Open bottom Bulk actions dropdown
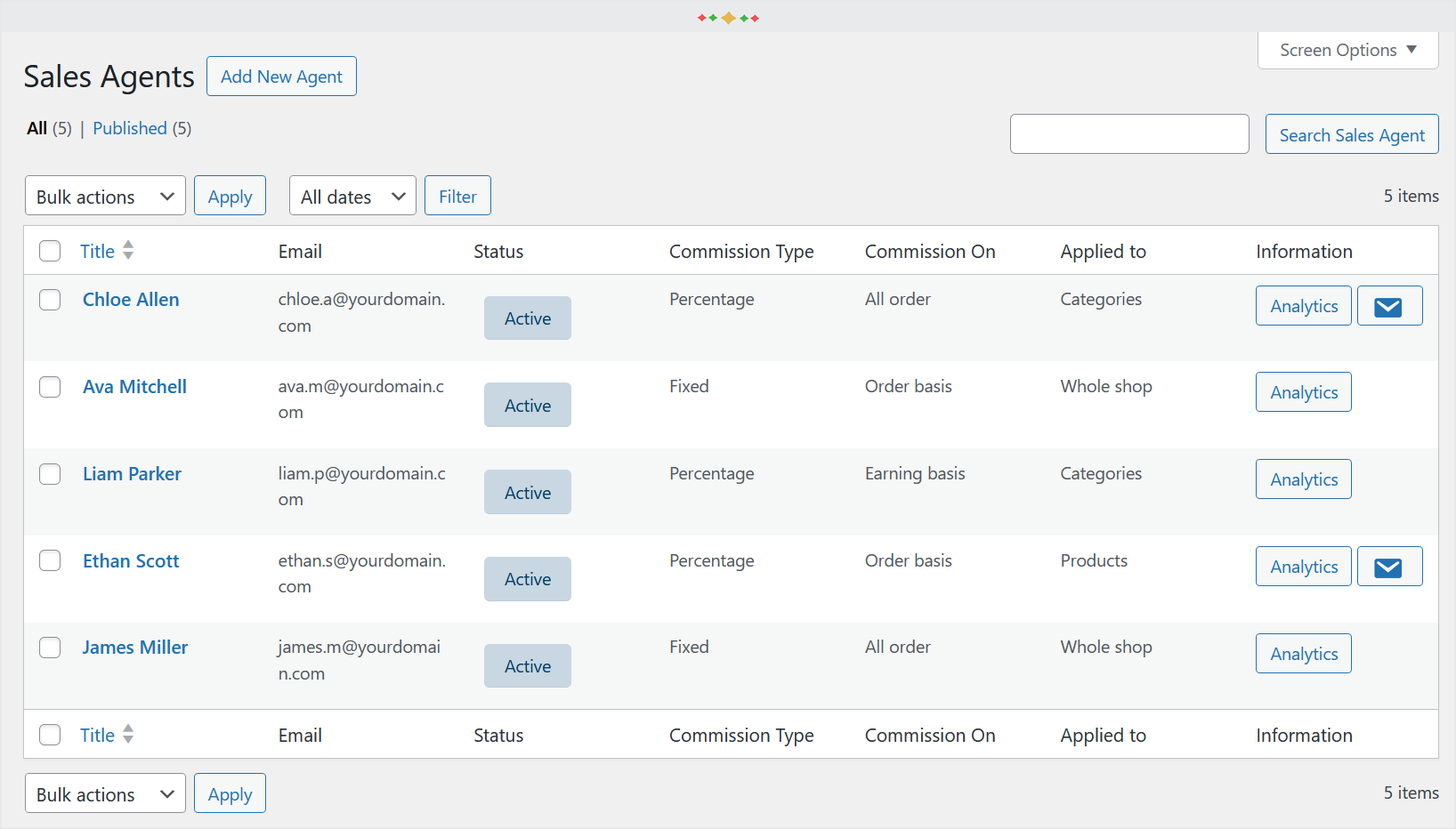Image resolution: width=1456 pixels, height=829 pixels. pyautogui.click(x=105, y=793)
